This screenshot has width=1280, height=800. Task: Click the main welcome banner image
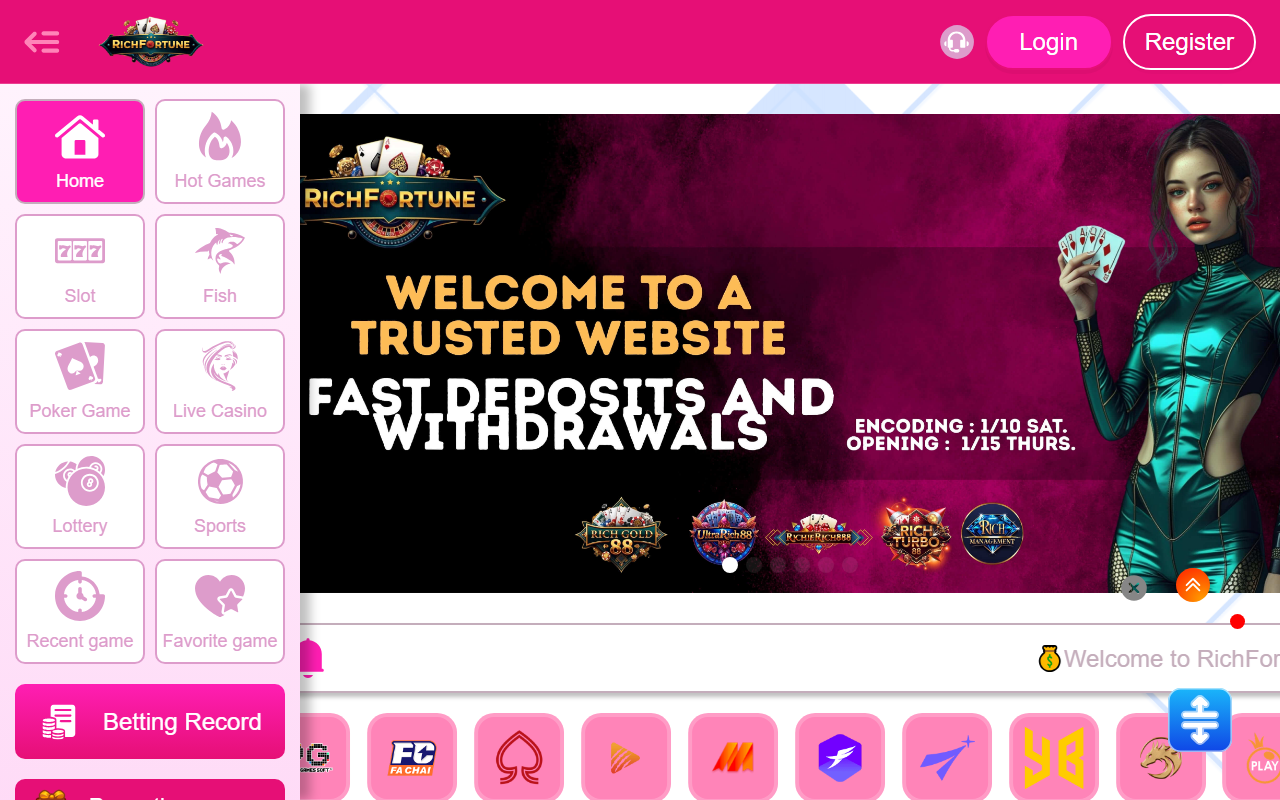[x=790, y=353]
